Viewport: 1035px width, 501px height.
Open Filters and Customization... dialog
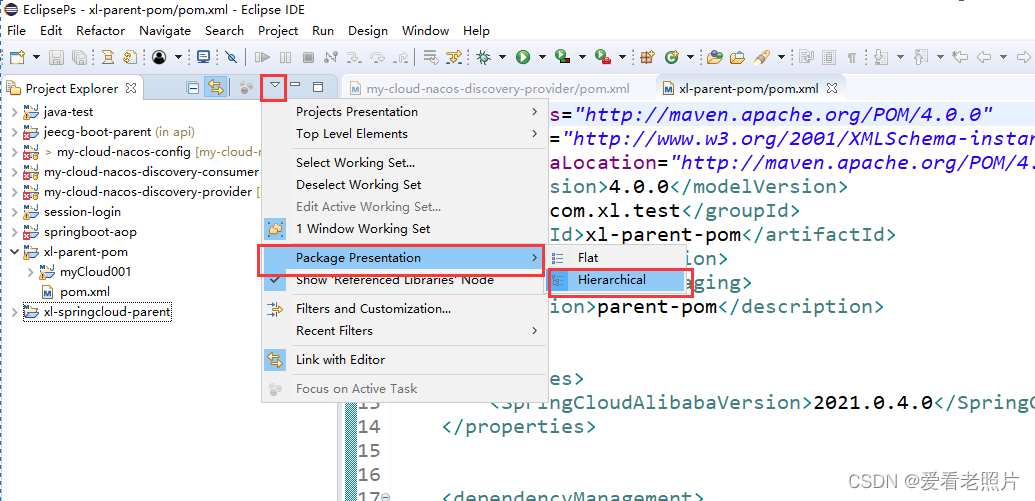405,309
